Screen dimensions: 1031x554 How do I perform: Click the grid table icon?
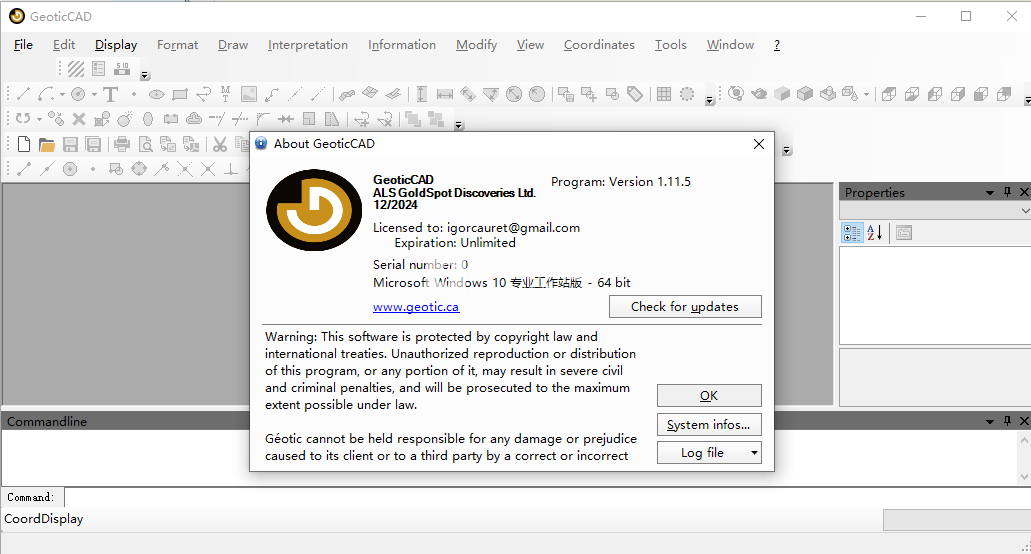[x=664, y=95]
